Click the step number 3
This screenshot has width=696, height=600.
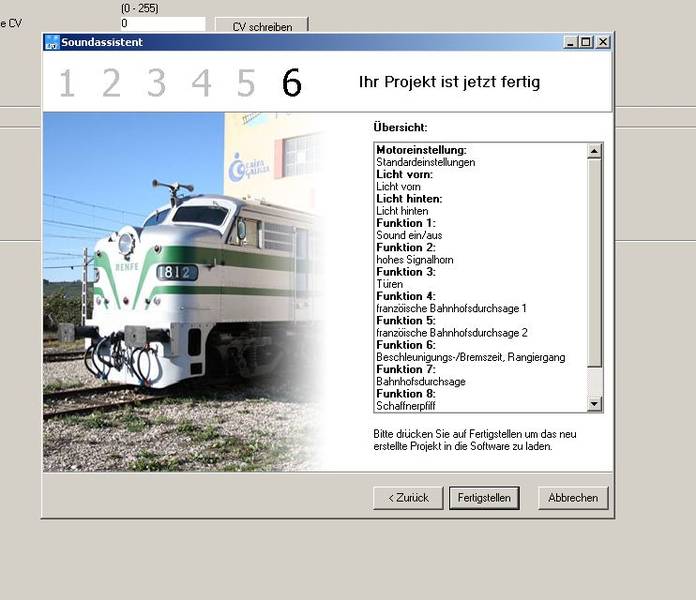pos(156,83)
